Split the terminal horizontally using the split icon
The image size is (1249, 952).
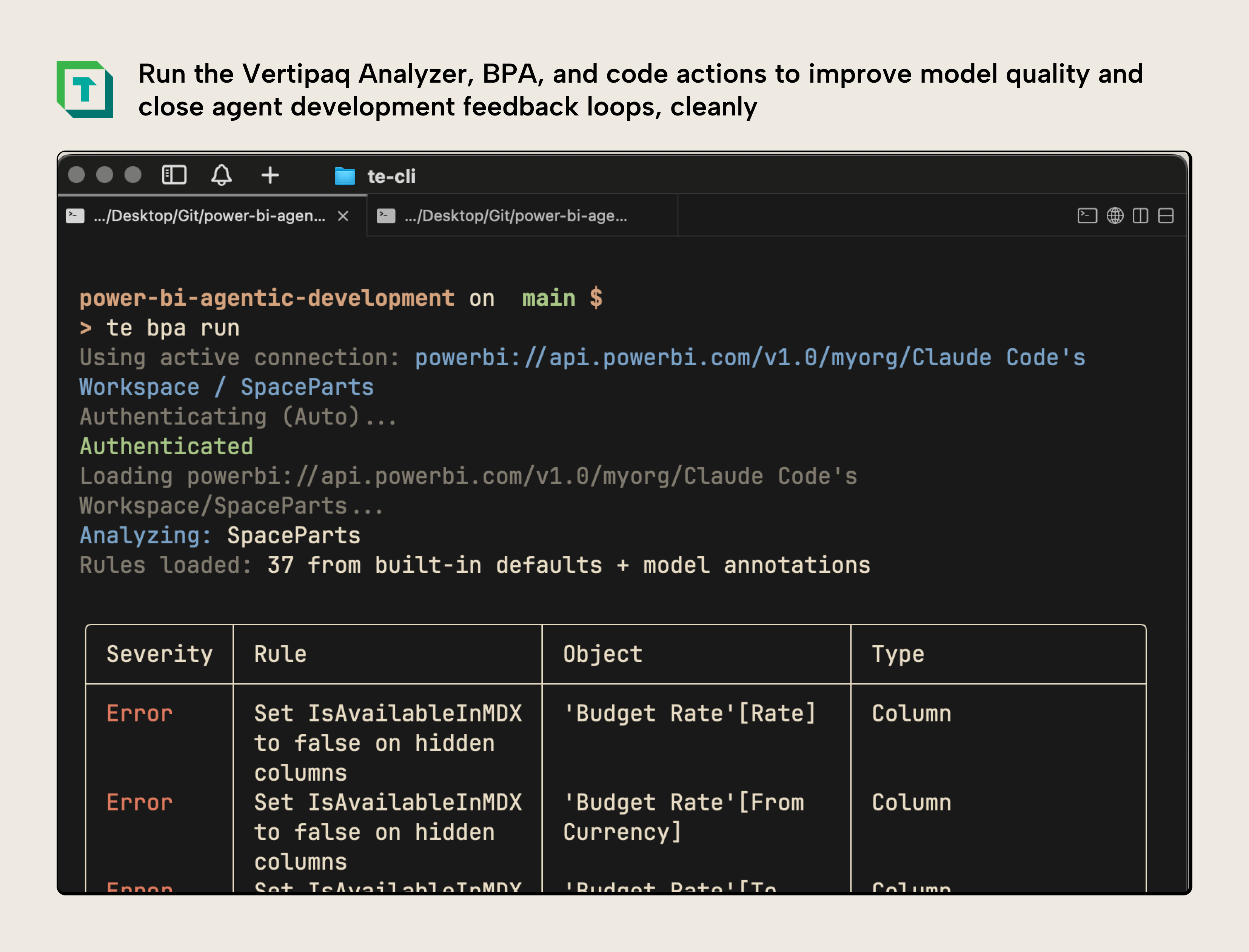[x=1166, y=215]
